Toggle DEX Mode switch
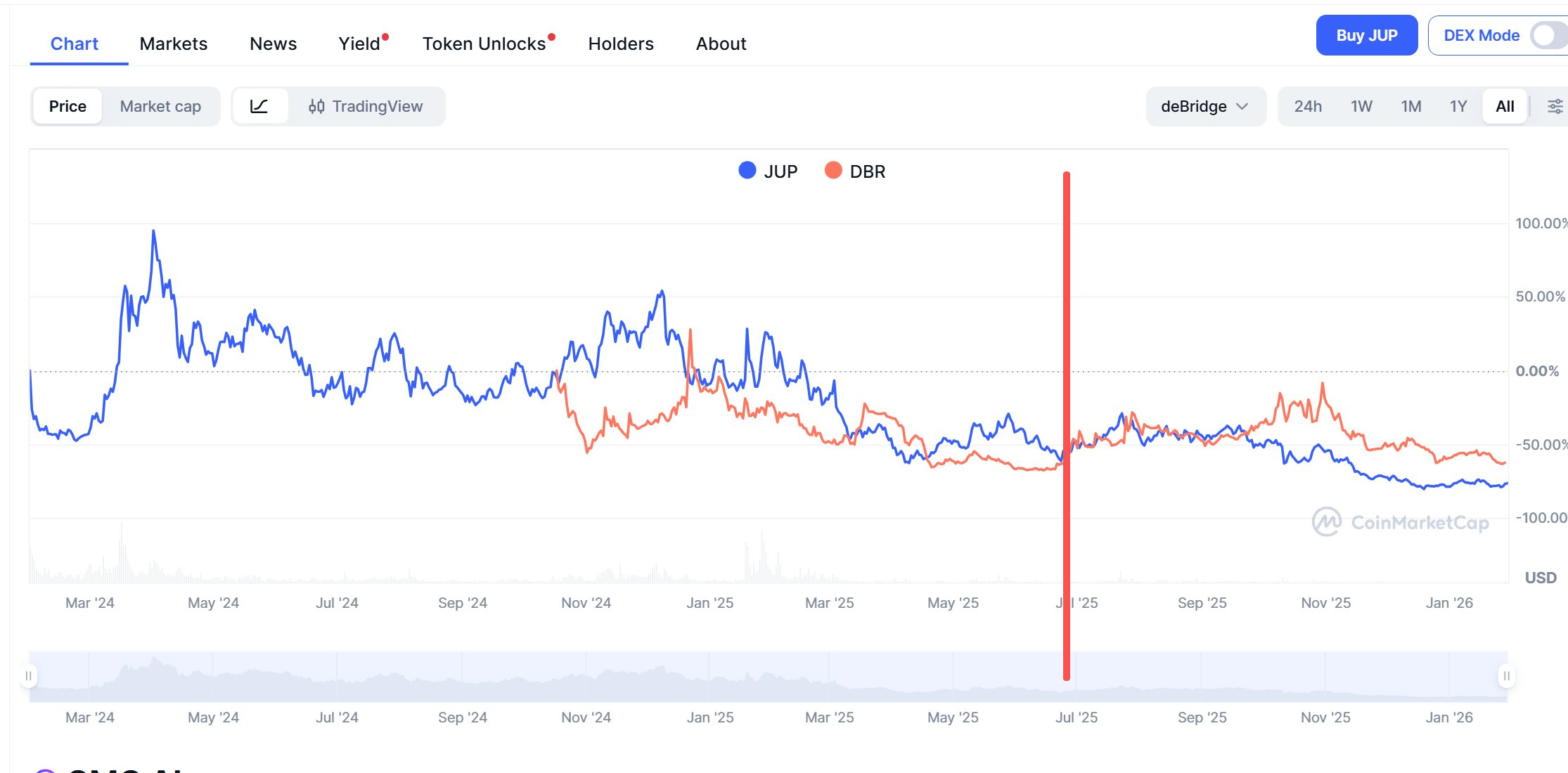This screenshot has width=1568, height=773. click(x=1548, y=35)
